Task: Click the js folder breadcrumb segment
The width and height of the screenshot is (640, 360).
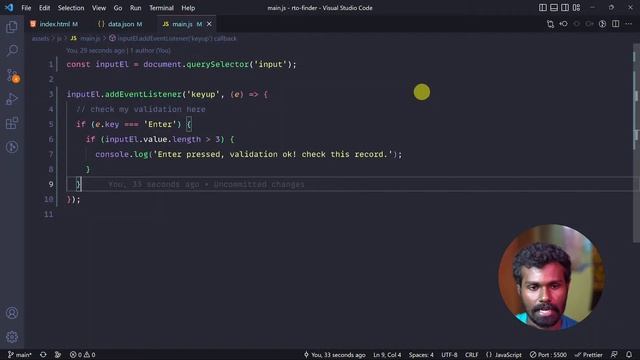Action: pyautogui.click(x=59, y=38)
